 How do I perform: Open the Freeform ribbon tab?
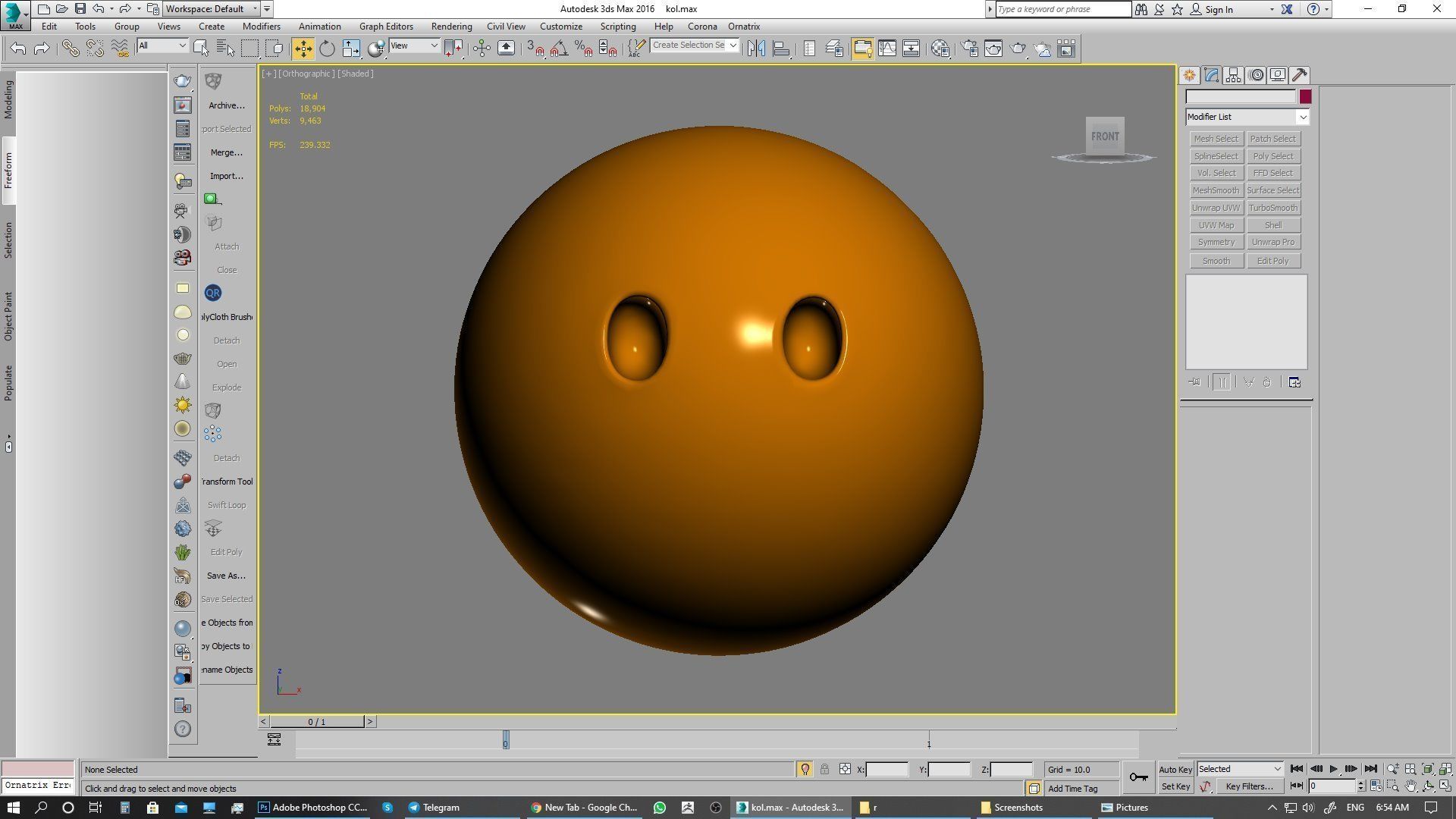[x=8, y=171]
